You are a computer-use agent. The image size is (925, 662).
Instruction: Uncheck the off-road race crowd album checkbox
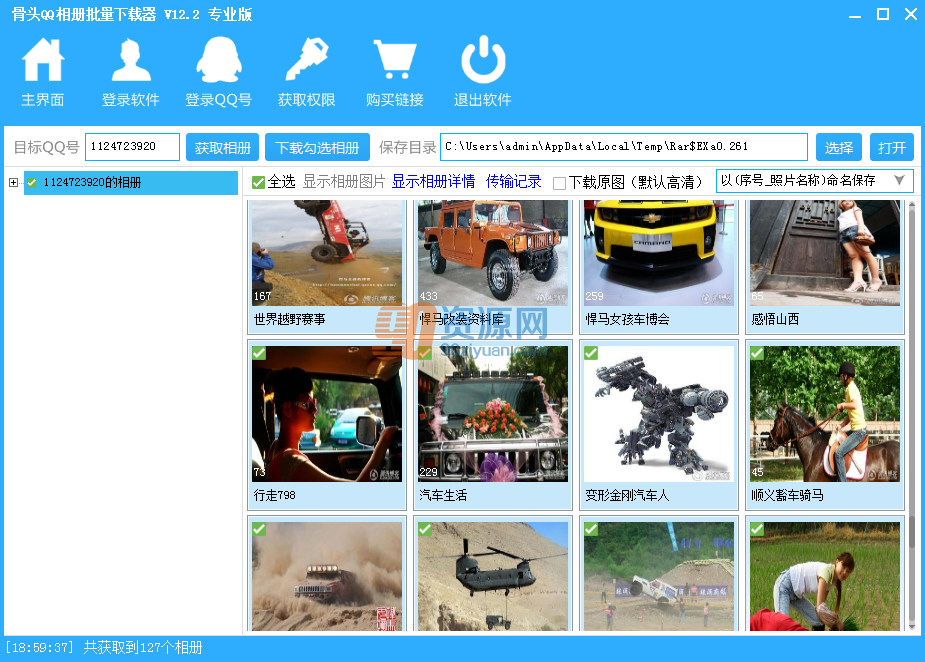point(591,529)
